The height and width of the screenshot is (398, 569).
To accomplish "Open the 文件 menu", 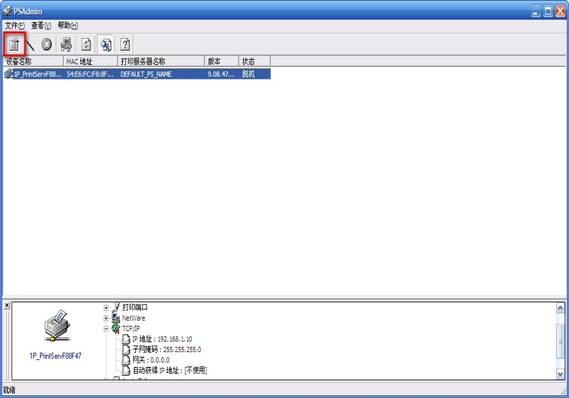I will point(15,26).
